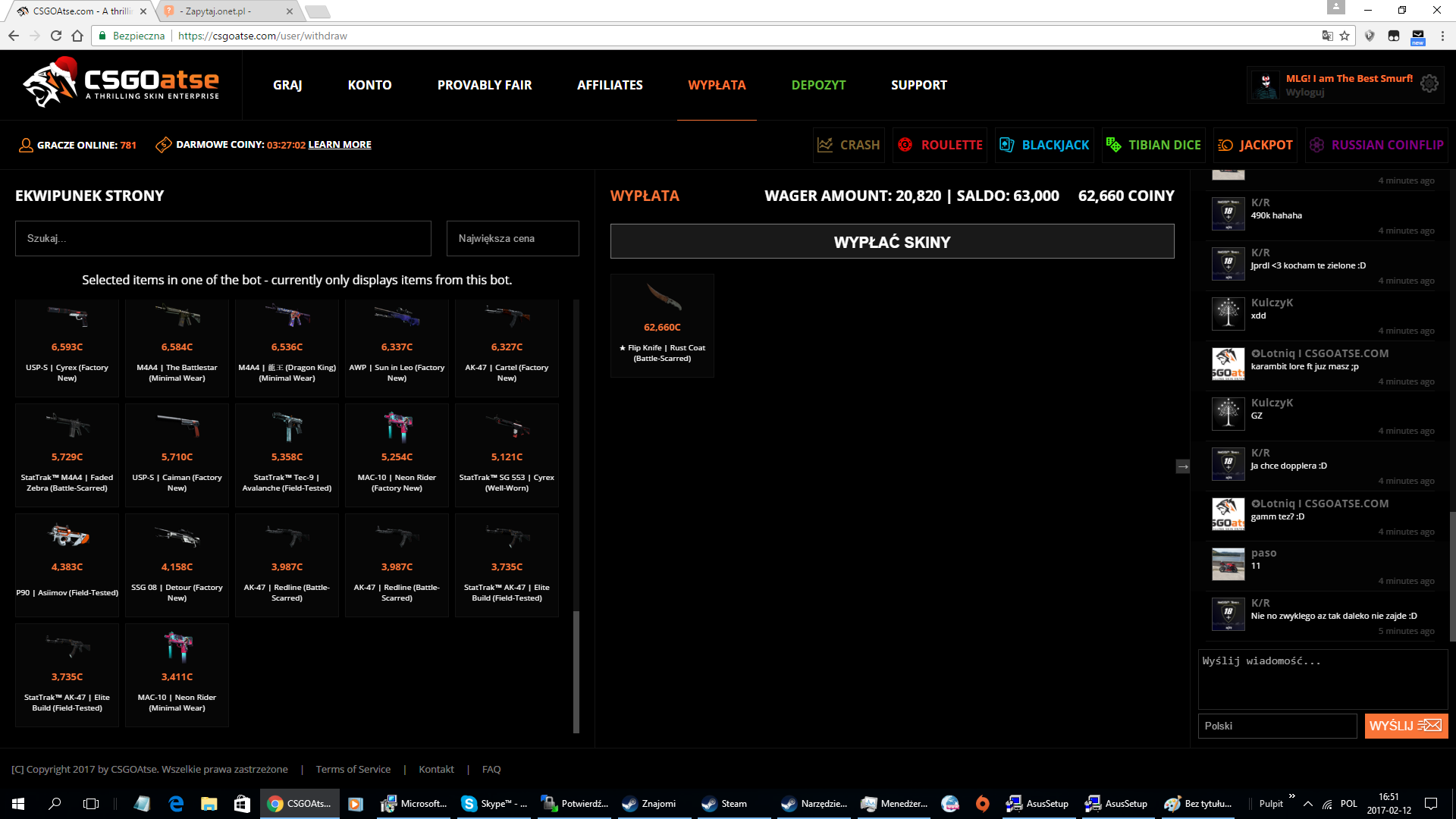Bookmark this page with the star icon
Screen dimensions: 1456x819
pos(1345,36)
